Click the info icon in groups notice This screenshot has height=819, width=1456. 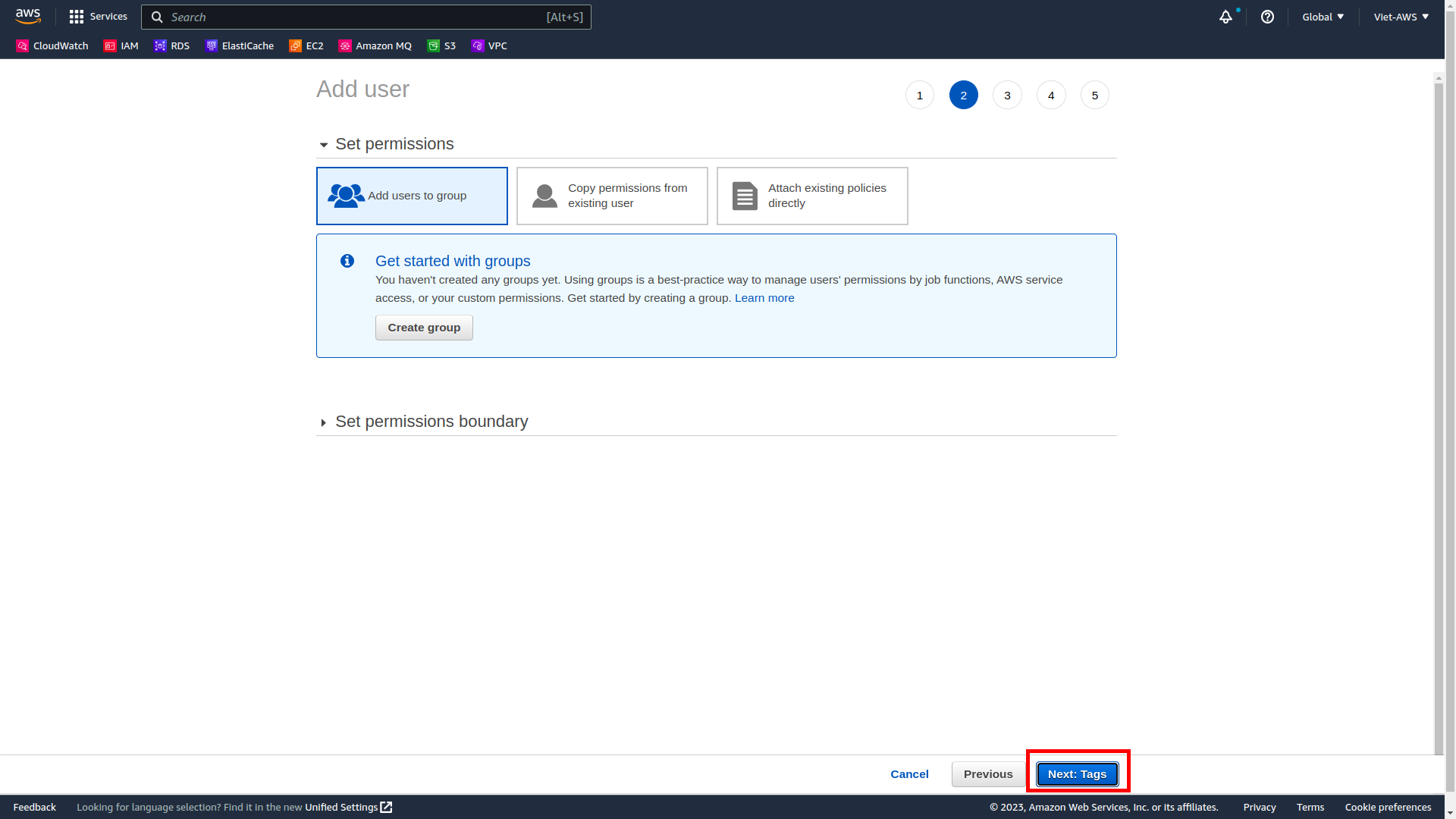tap(347, 261)
